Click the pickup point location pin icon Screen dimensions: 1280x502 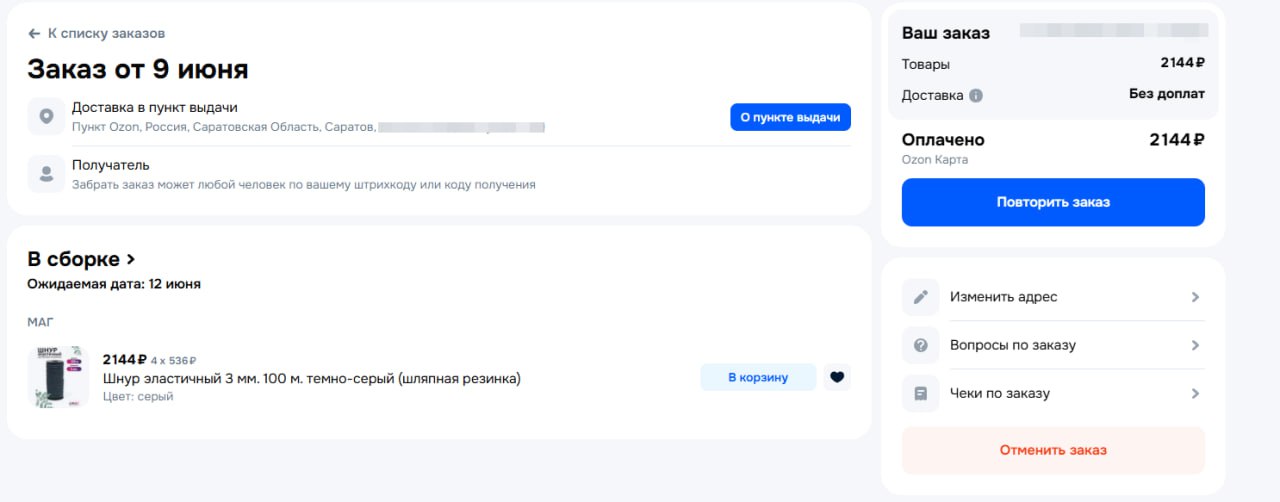click(x=46, y=117)
